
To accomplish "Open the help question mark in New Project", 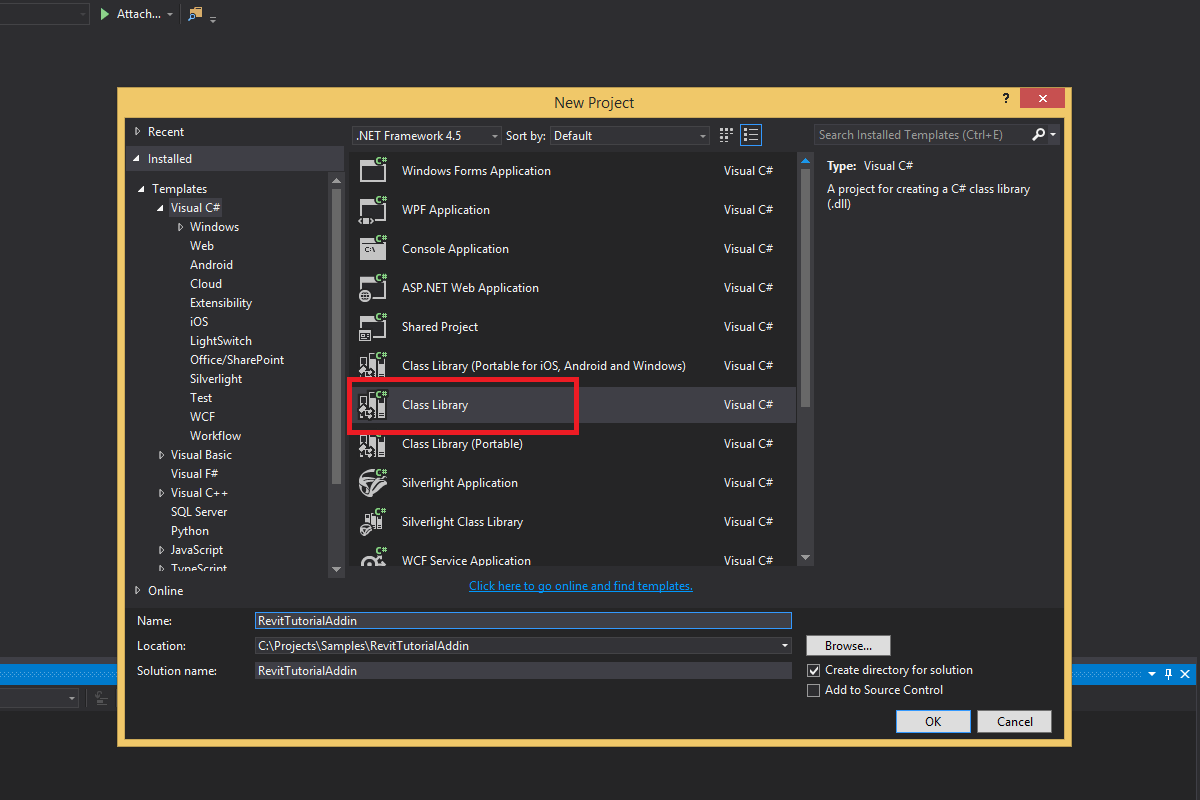I will [1006, 98].
